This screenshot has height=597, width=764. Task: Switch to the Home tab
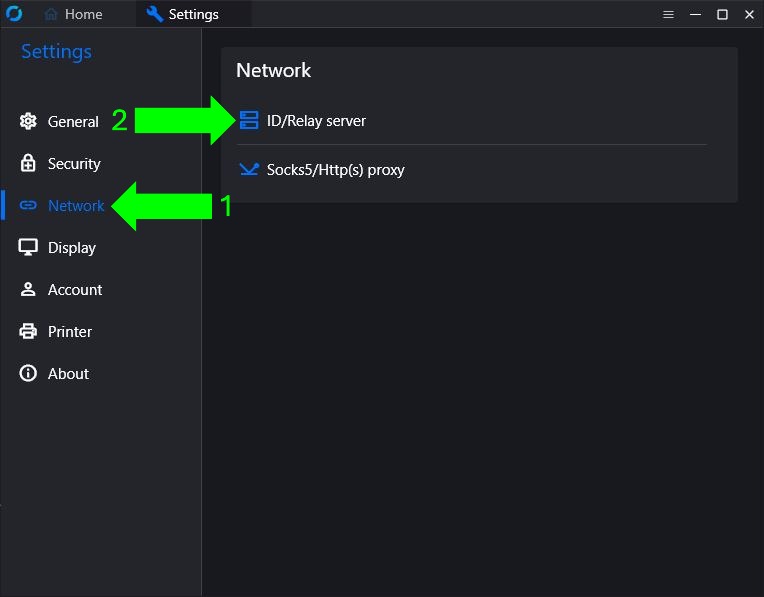pyautogui.click(x=73, y=14)
